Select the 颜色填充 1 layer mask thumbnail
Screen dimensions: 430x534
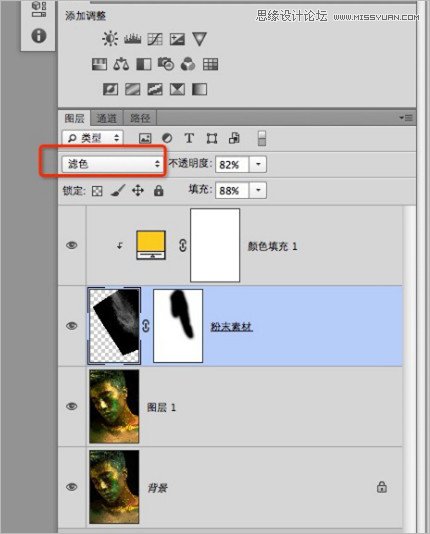coord(215,245)
